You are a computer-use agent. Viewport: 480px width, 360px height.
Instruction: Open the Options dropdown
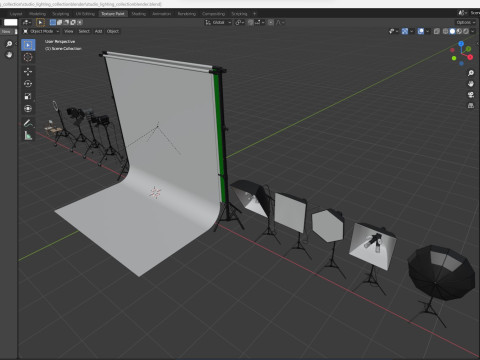466,22
